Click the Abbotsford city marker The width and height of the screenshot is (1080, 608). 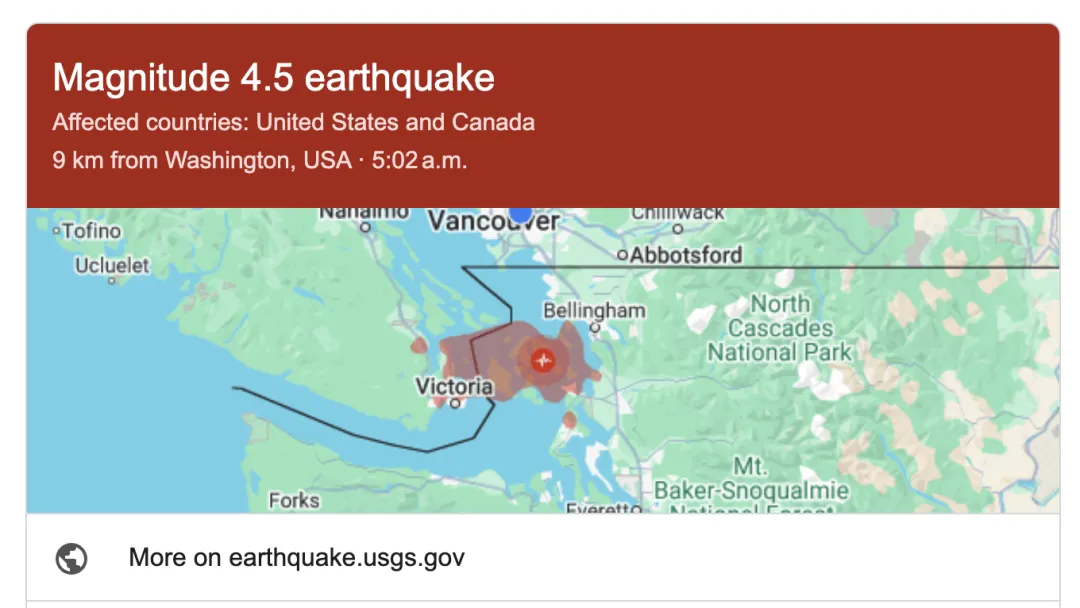click(x=622, y=255)
